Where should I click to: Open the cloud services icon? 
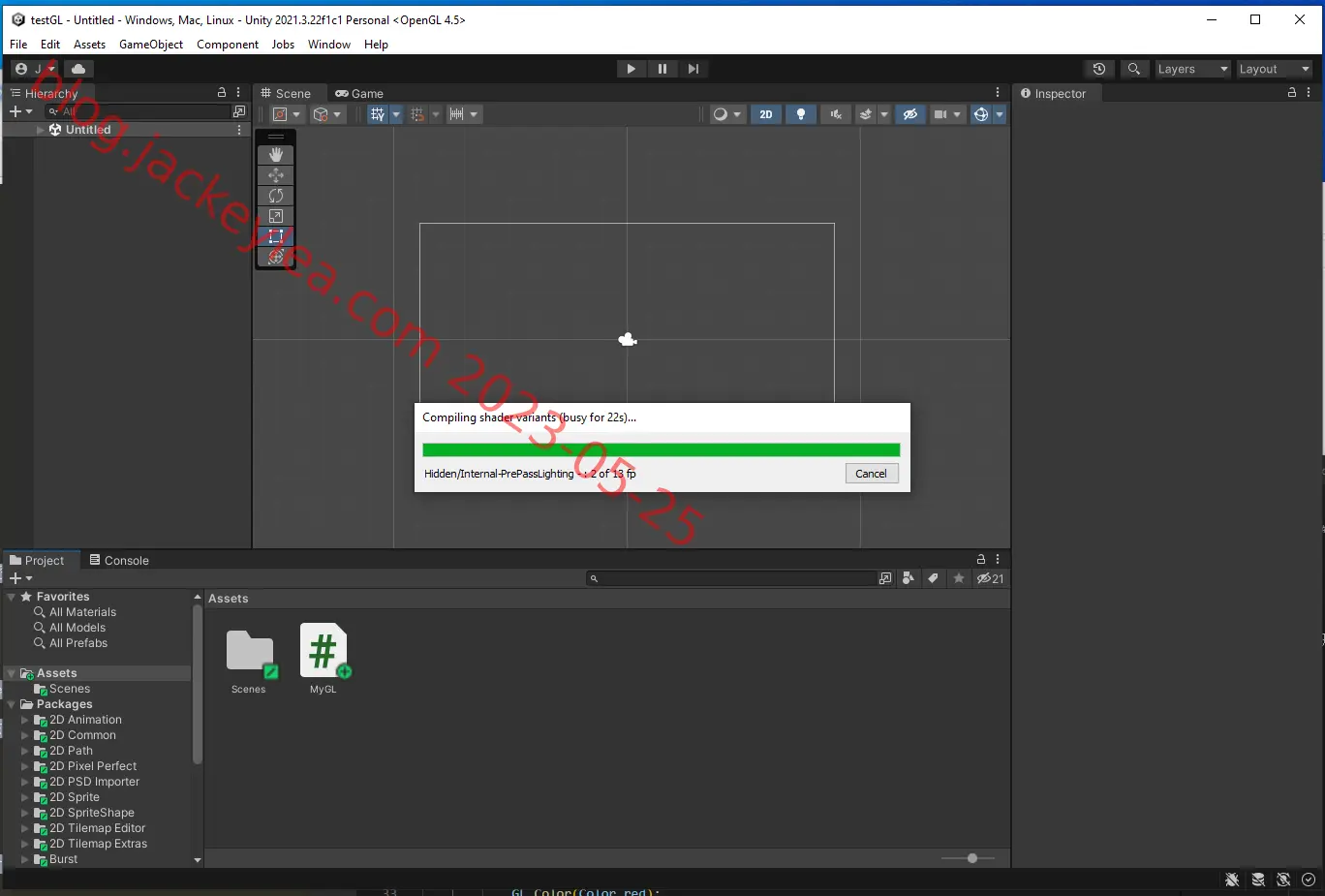(x=78, y=69)
